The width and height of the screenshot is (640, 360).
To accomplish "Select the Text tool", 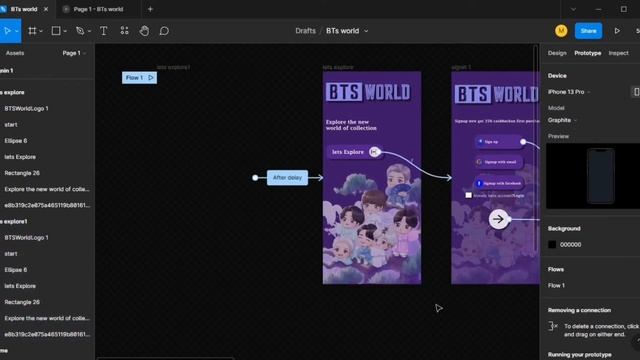I will [x=104, y=31].
